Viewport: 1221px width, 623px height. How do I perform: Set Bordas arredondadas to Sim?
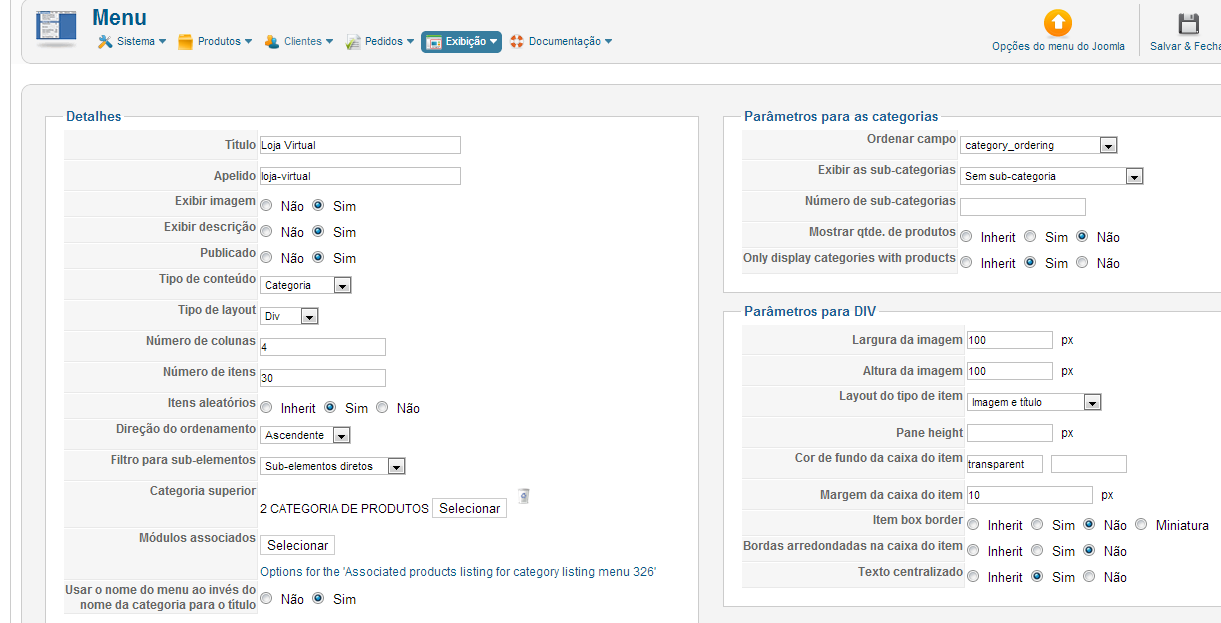1037,551
